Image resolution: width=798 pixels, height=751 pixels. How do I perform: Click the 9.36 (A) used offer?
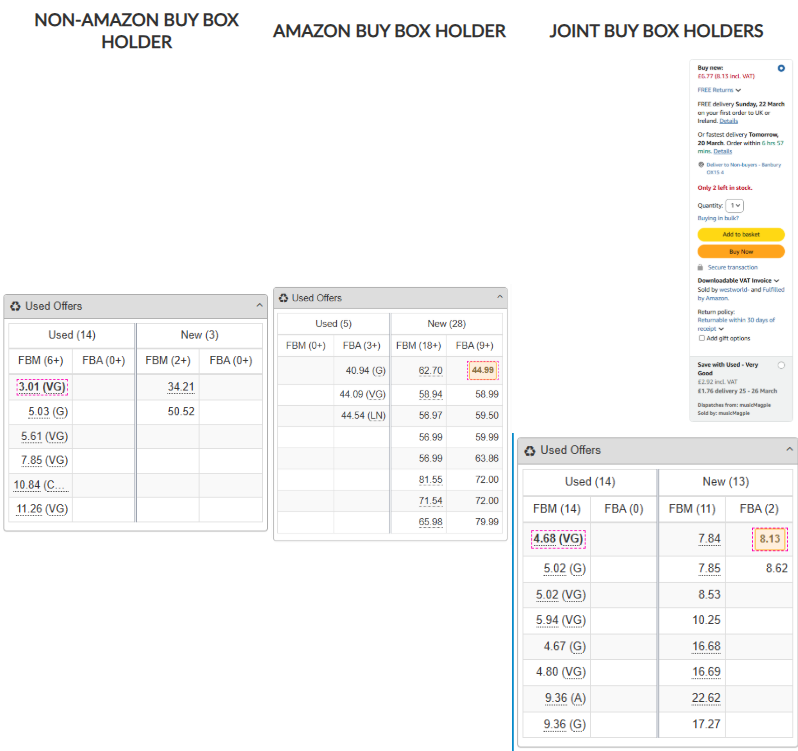click(565, 698)
